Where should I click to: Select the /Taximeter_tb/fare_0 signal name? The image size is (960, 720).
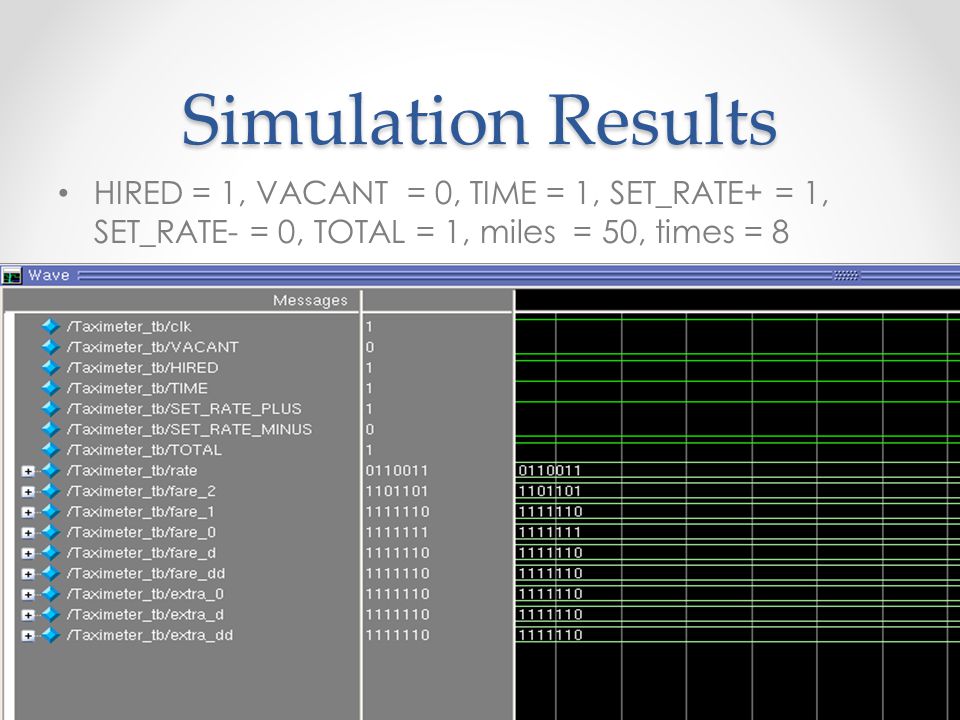[x=141, y=532]
